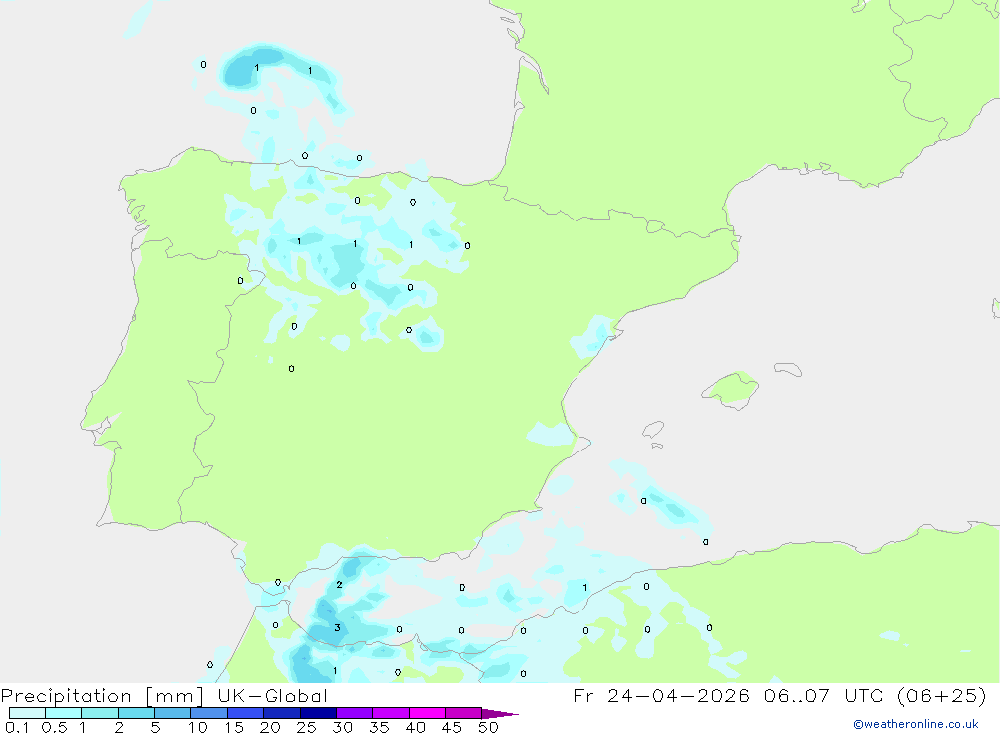Click the legend label "0.1"

(x=17, y=727)
